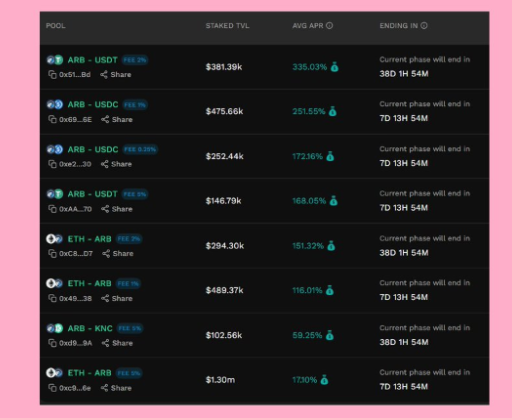Viewport: 512px width, 418px height.
Task: Click token icons of the $381.39k ARB-USDT pool
Action: (x=55, y=60)
